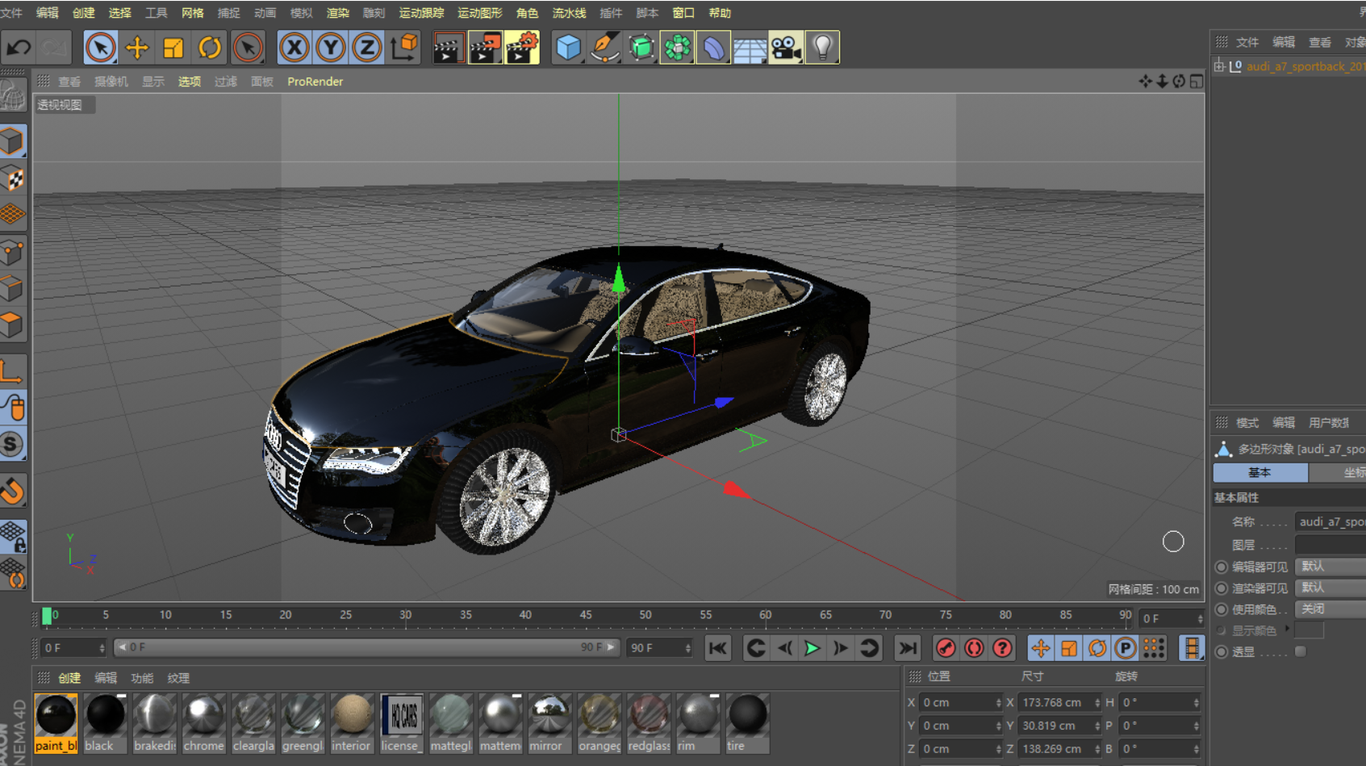The width and height of the screenshot is (1366, 766).
Task: Render to Picture Viewer icon
Action: (485, 47)
